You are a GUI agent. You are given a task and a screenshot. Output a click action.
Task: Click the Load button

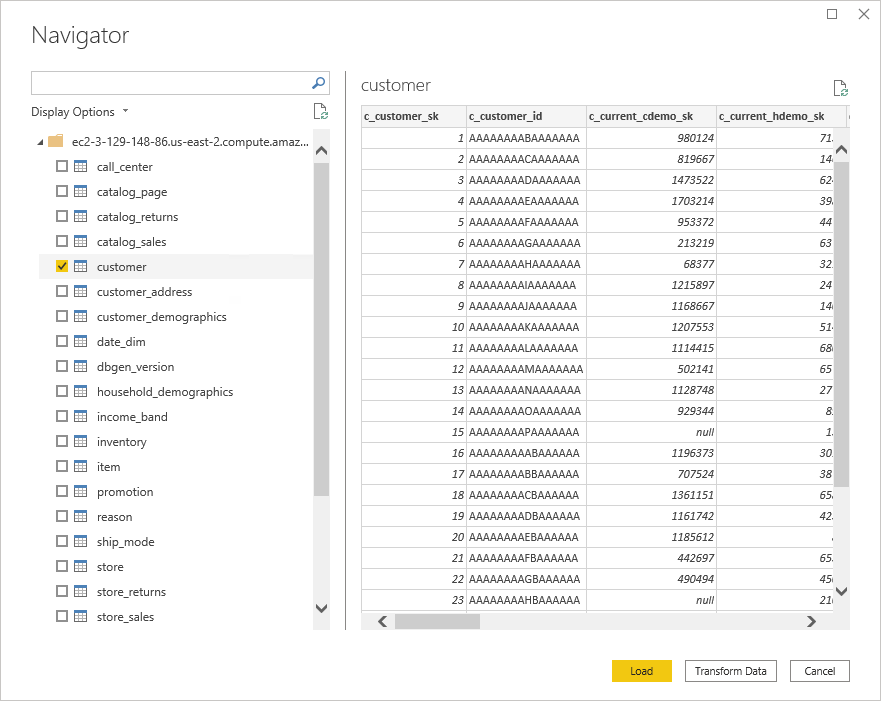[x=641, y=671]
